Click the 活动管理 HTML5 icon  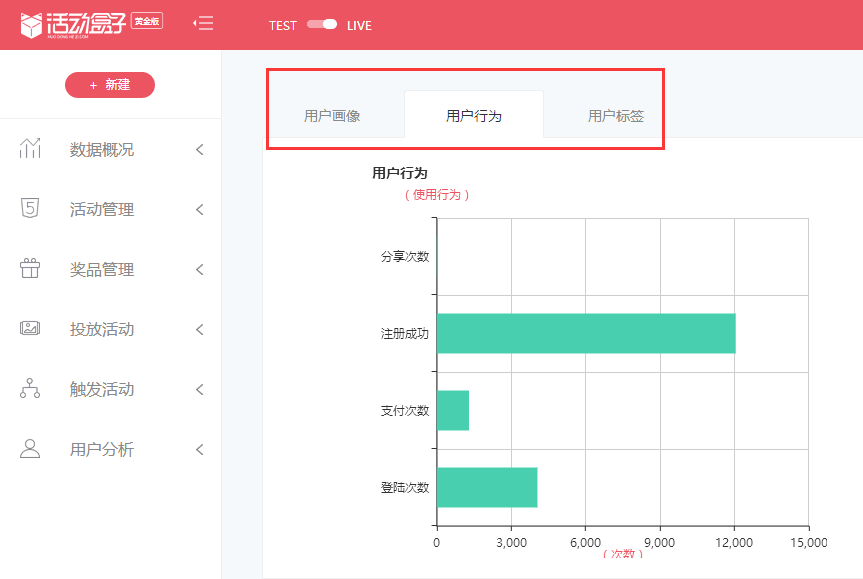click(30, 209)
